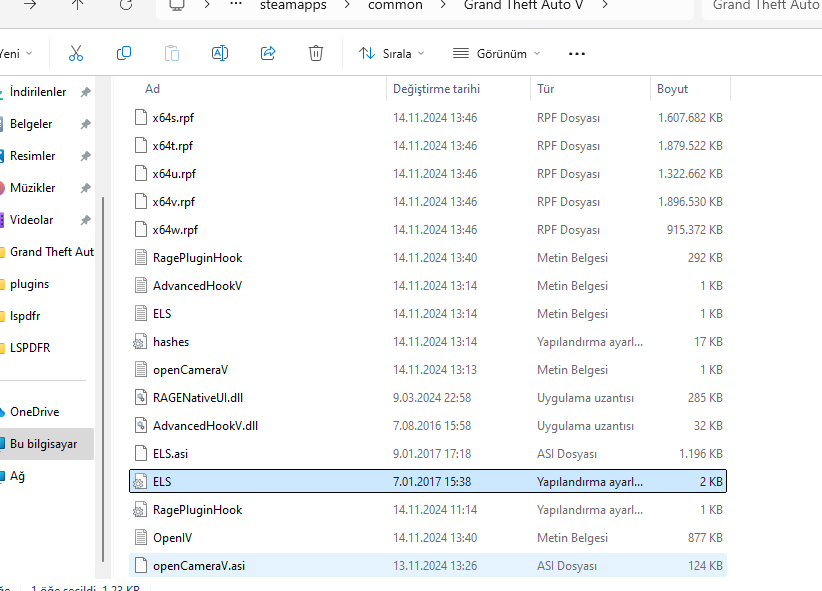Click the Paste icon in the toolbar
The height and width of the screenshot is (591, 822).
tap(172, 53)
